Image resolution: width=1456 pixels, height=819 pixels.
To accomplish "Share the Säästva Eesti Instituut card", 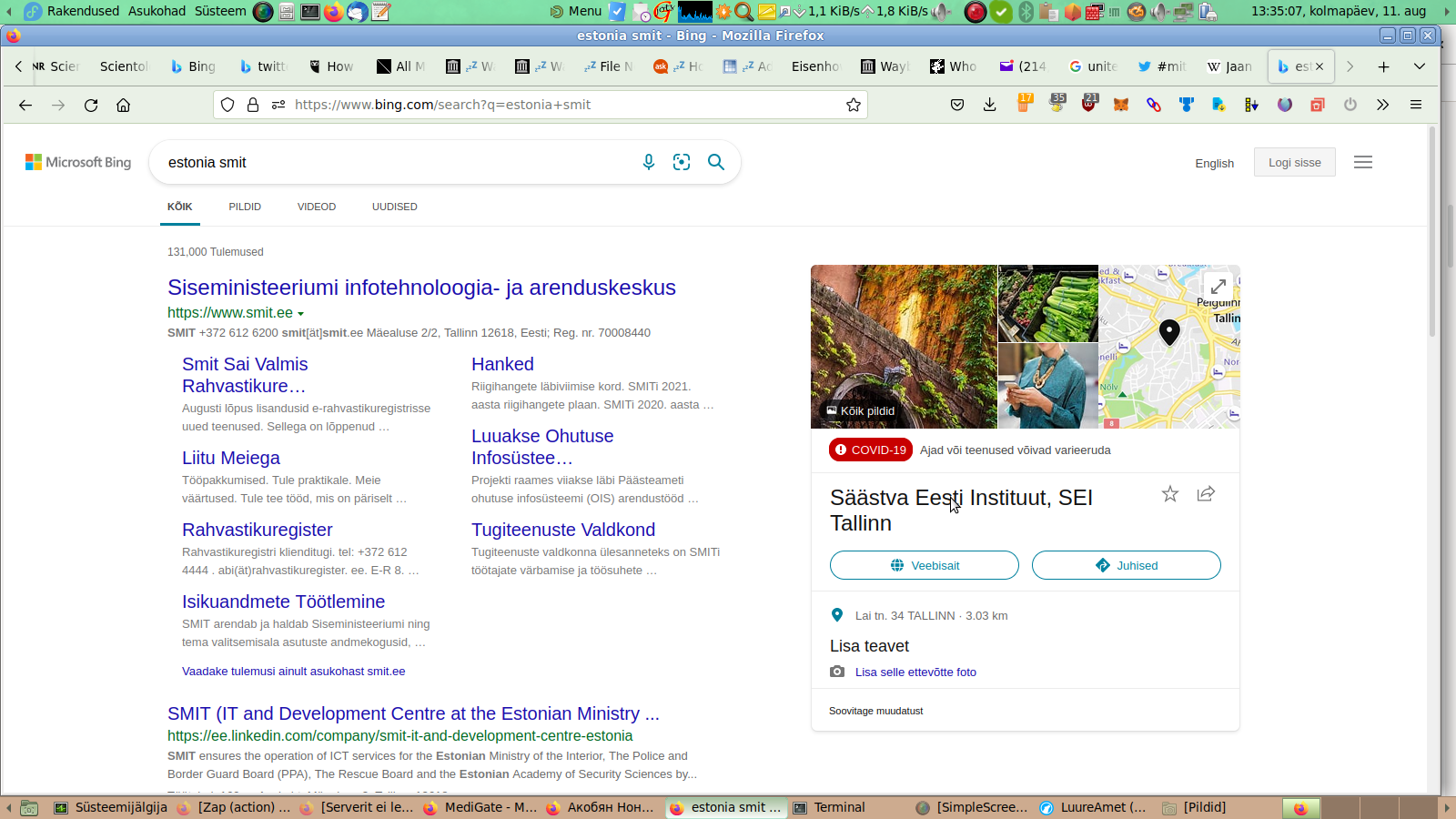I will tap(1206, 494).
